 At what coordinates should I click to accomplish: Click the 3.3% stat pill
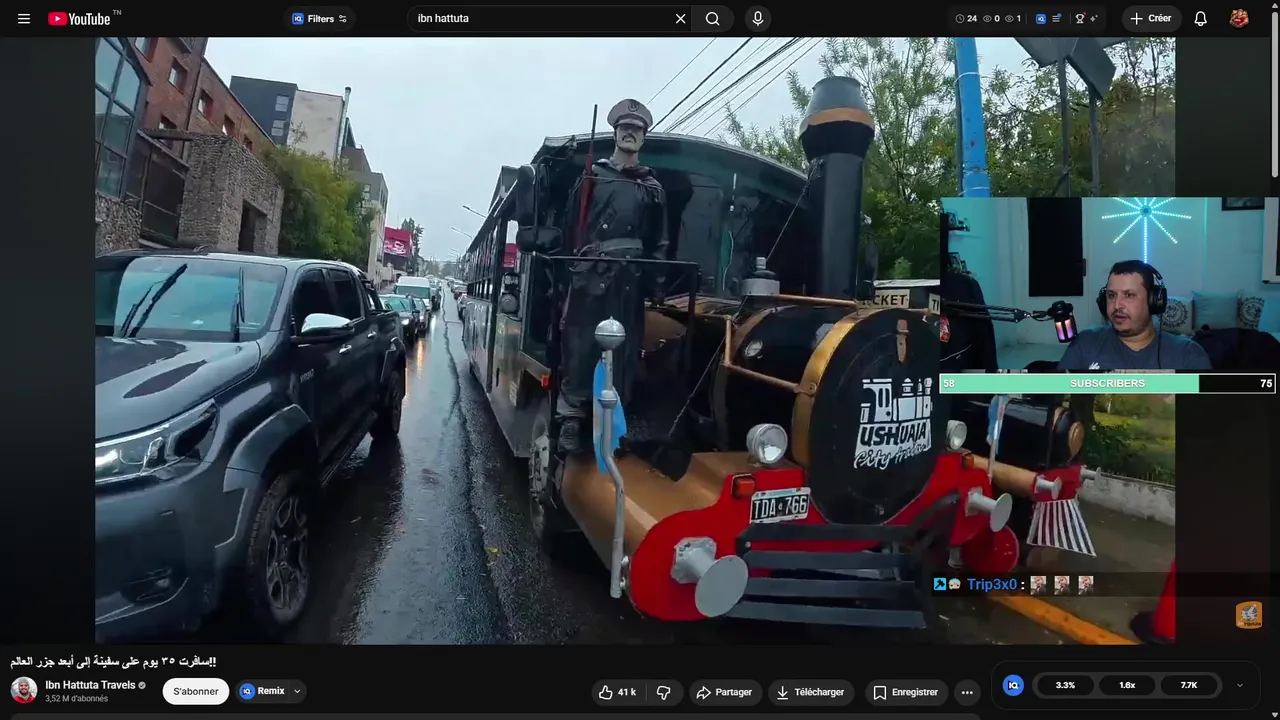pyautogui.click(x=1065, y=685)
